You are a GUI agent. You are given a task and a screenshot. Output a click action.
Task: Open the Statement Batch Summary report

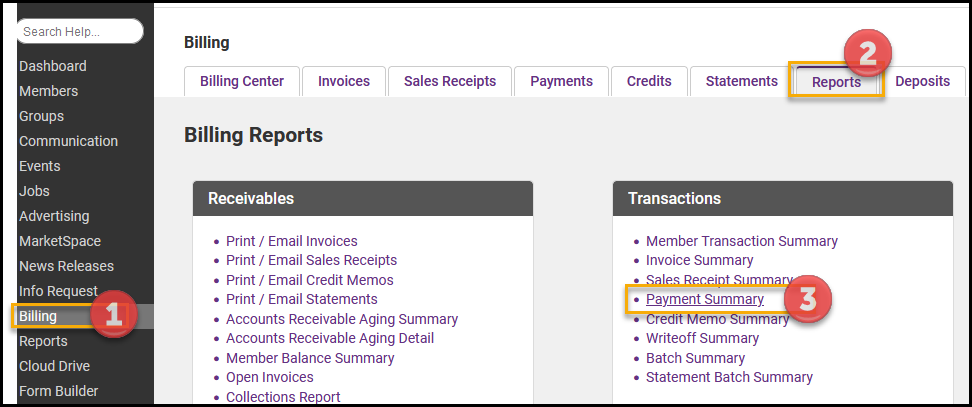729,377
